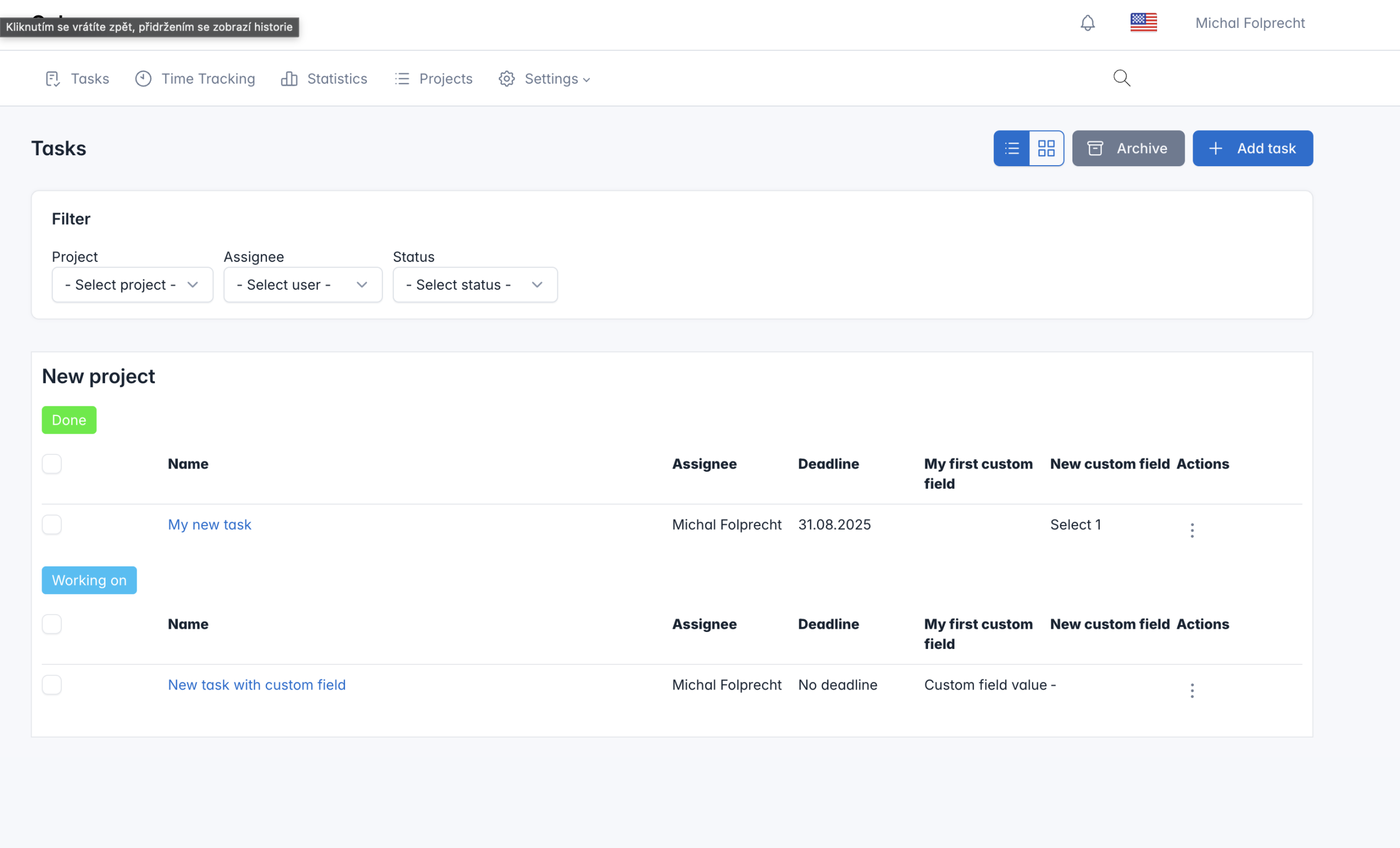Open New task with custom field link

[x=256, y=685]
